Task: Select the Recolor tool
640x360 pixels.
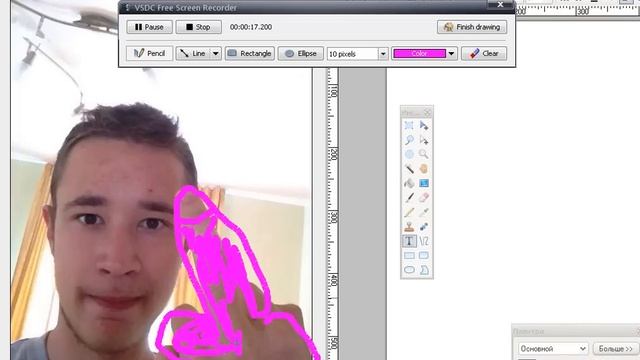Action: pyautogui.click(x=424, y=227)
